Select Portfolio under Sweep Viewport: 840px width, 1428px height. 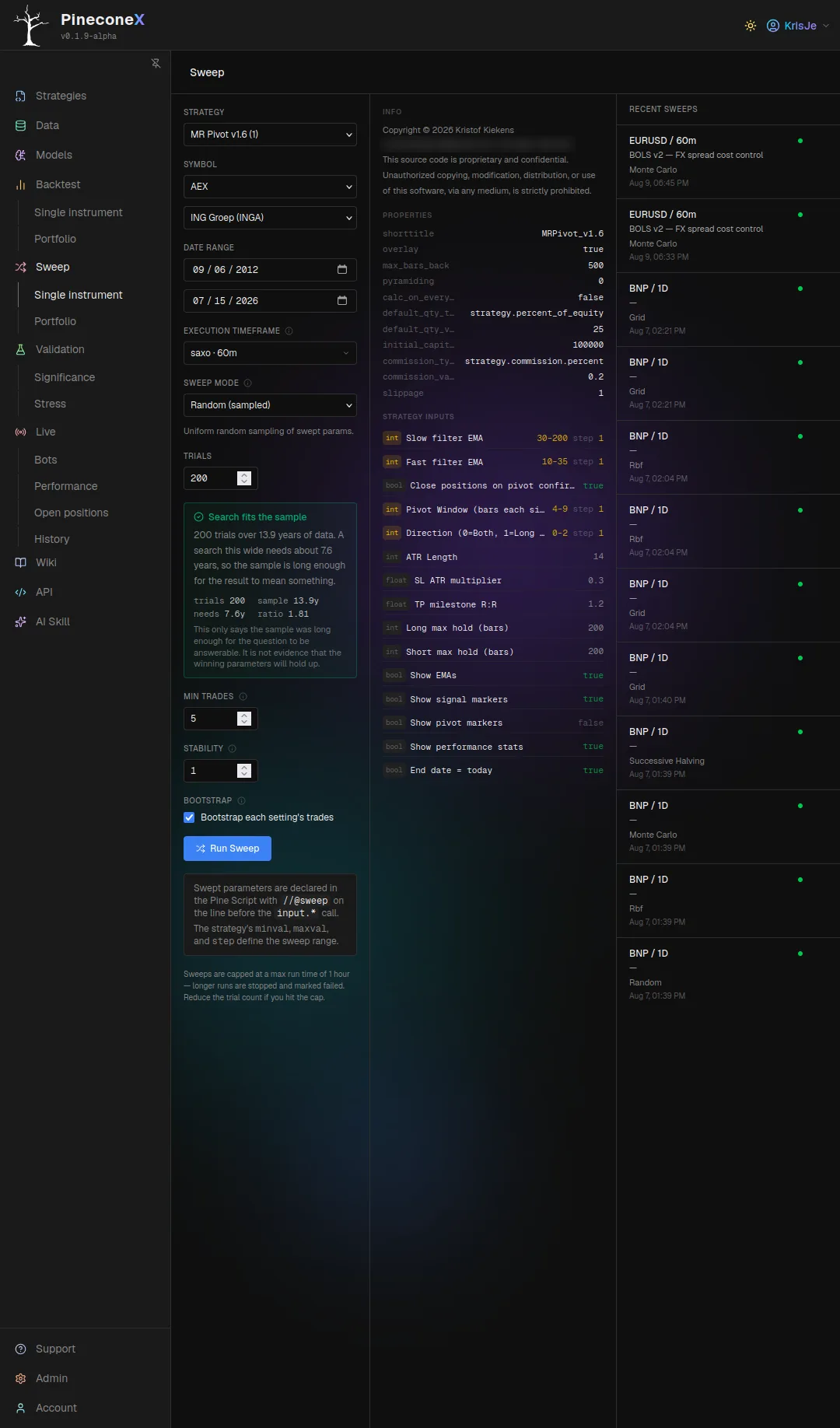pyautogui.click(x=55, y=321)
